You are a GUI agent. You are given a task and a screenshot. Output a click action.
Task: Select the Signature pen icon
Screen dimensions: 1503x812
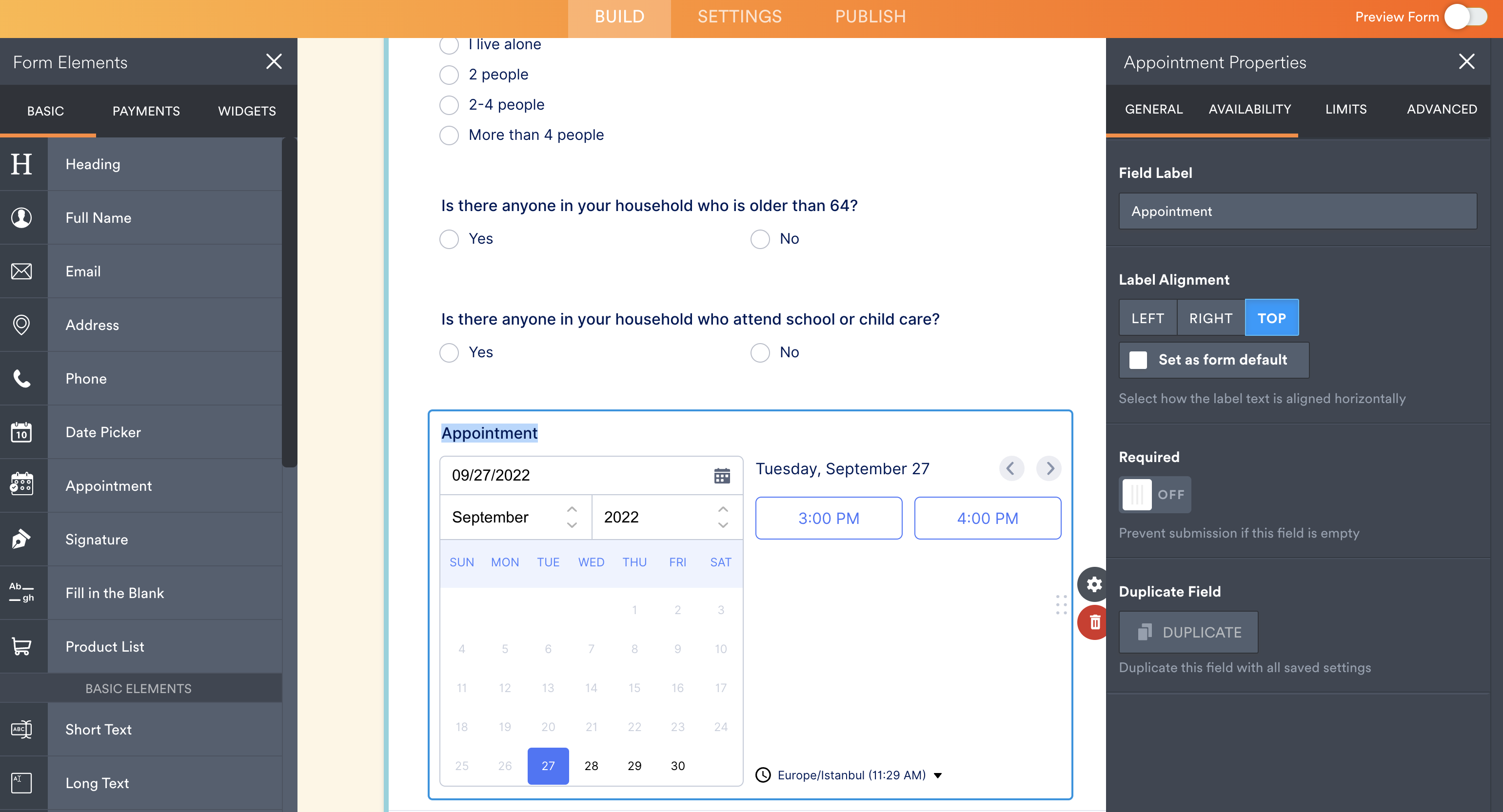click(21, 540)
